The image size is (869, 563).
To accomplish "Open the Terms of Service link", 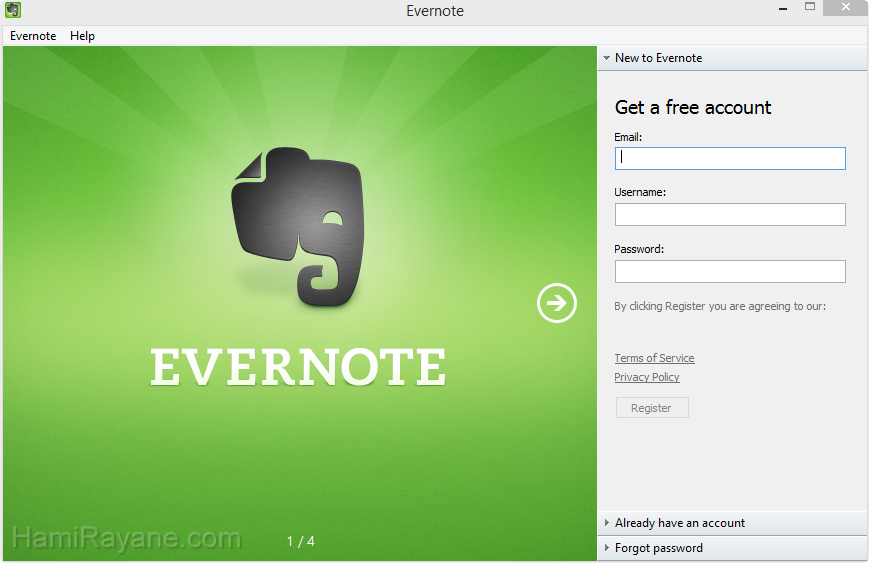I will (x=654, y=358).
